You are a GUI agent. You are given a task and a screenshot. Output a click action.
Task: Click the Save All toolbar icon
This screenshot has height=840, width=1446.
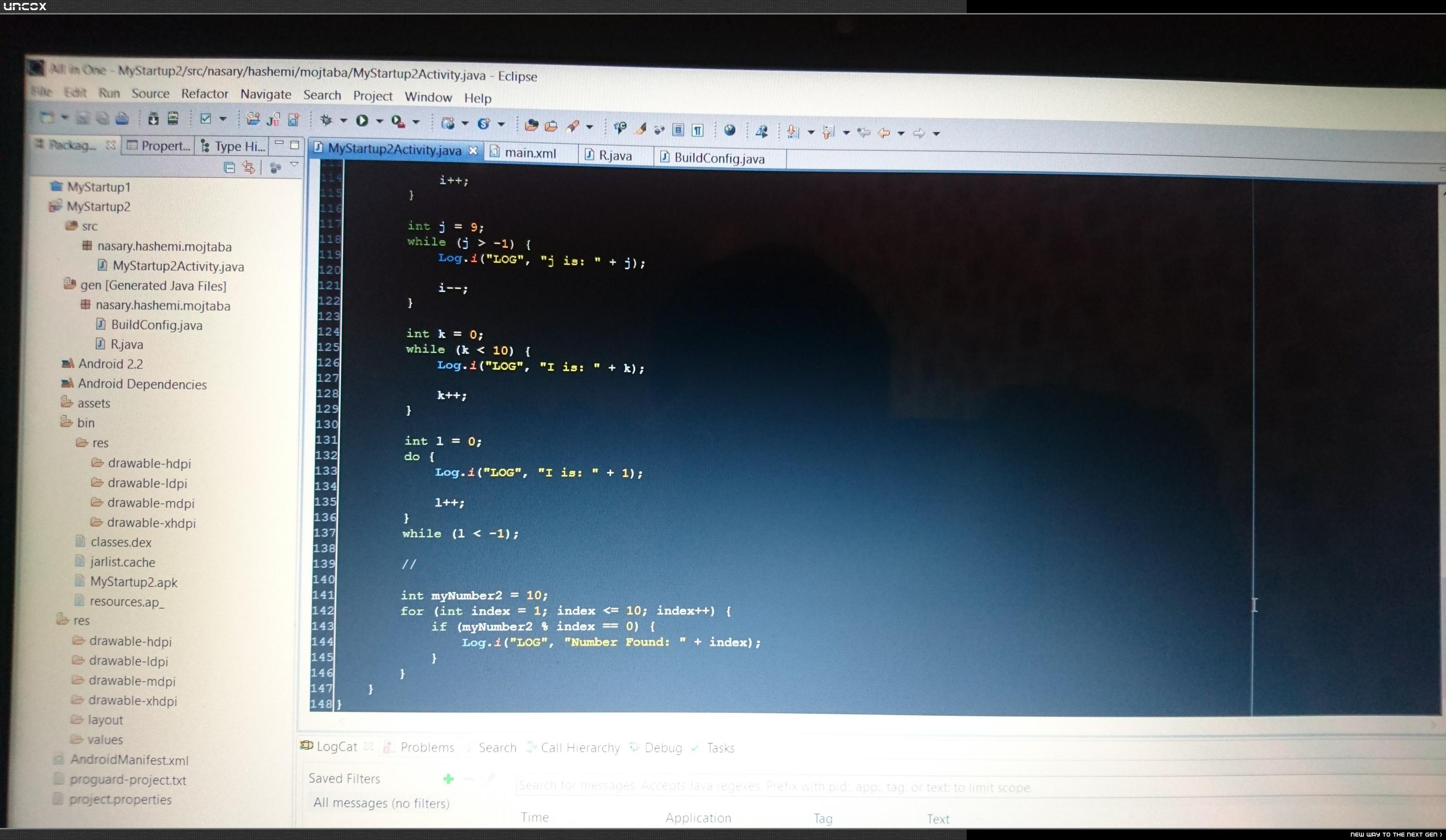pos(103,118)
